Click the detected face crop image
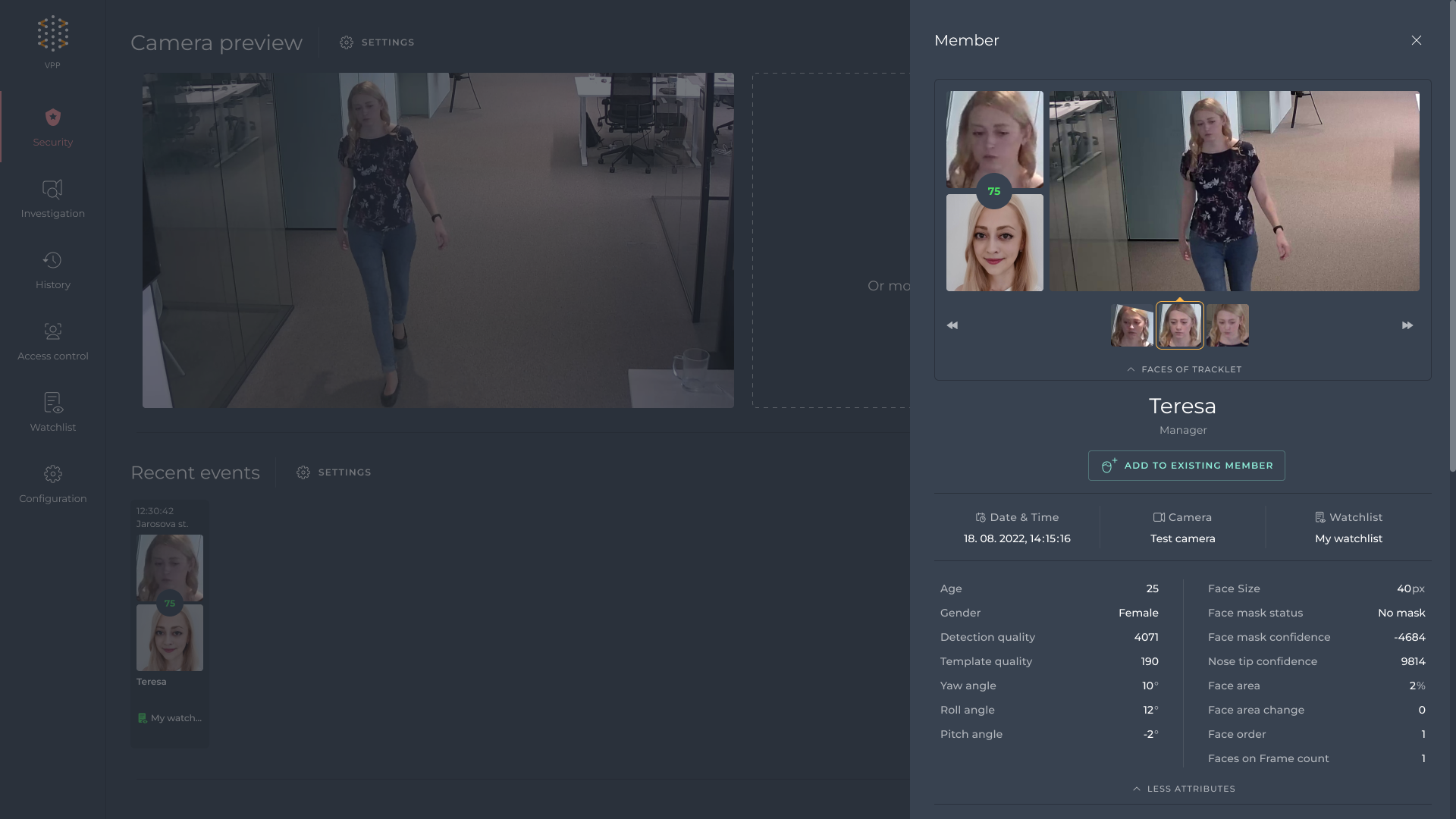Screen dimensions: 1456x819 coord(994,139)
